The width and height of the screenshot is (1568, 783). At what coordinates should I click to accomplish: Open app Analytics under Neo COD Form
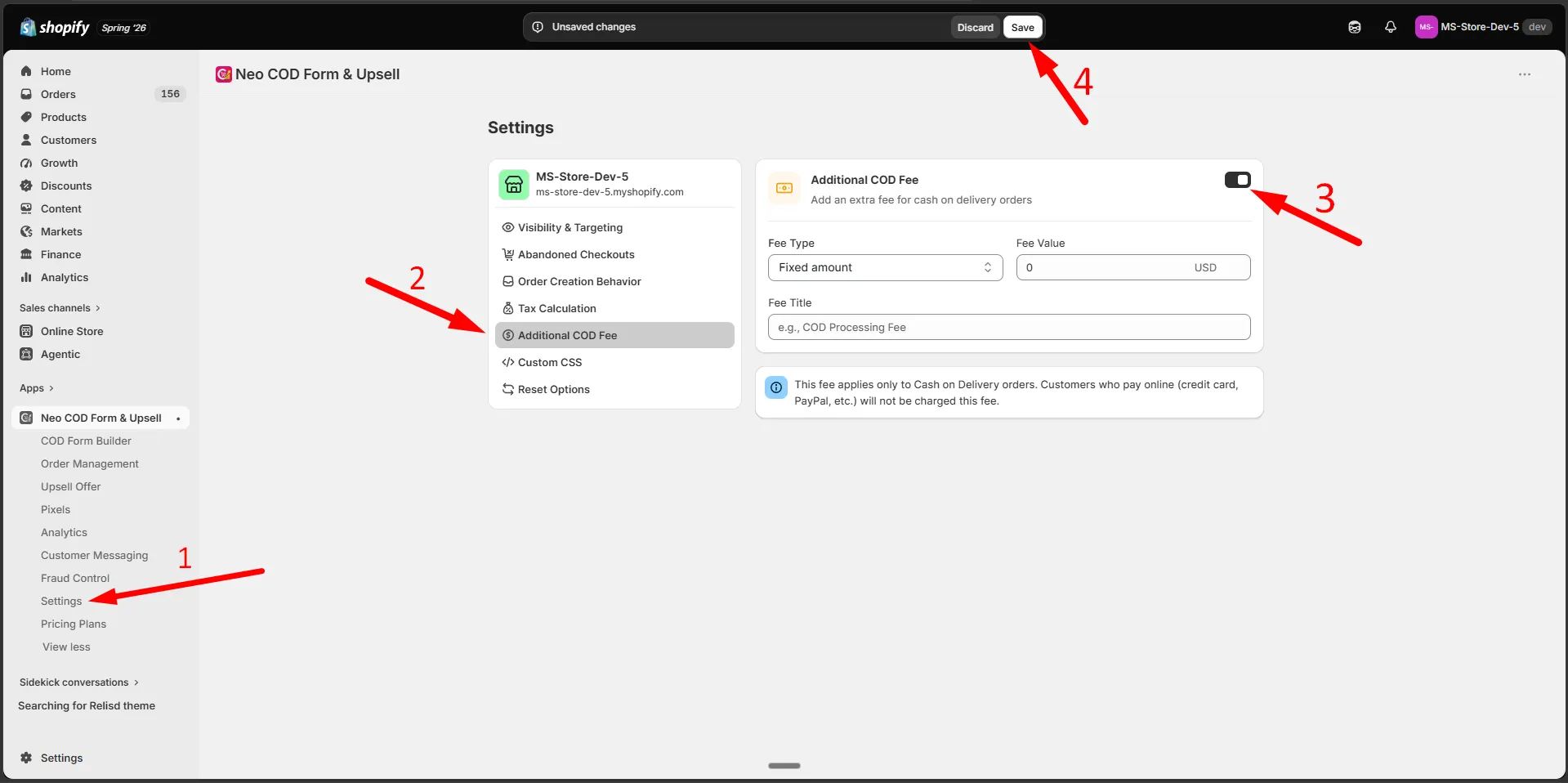(x=64, y=532)
